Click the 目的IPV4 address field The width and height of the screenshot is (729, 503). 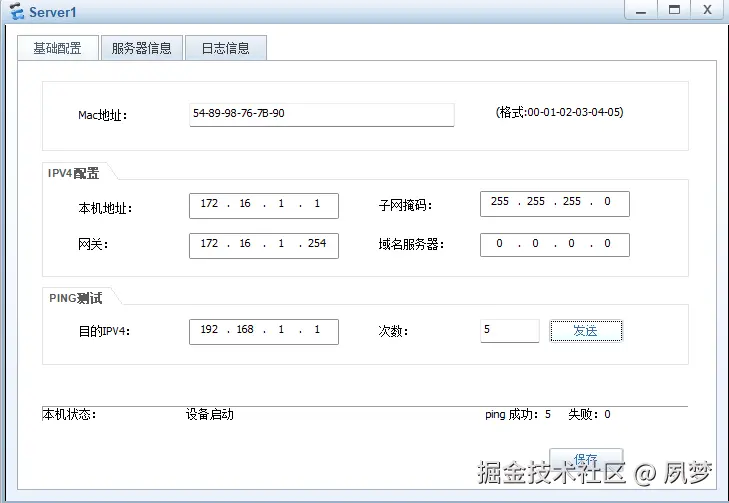click(264, 331)
